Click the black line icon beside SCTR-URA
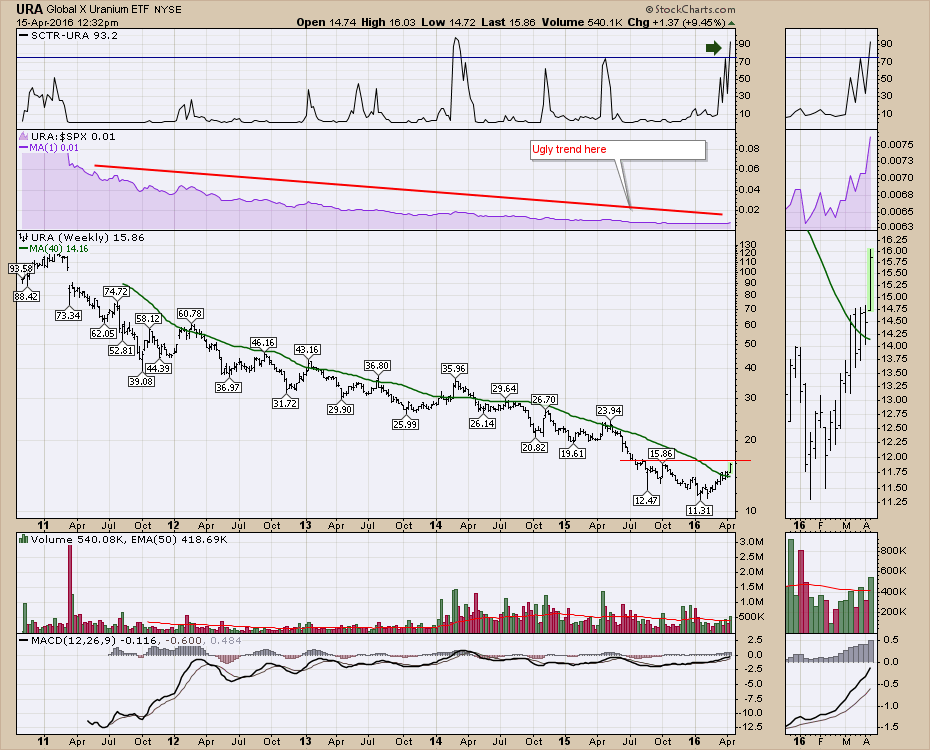The height and width of the screenshot is (750, 930). (x=24, y=36)
